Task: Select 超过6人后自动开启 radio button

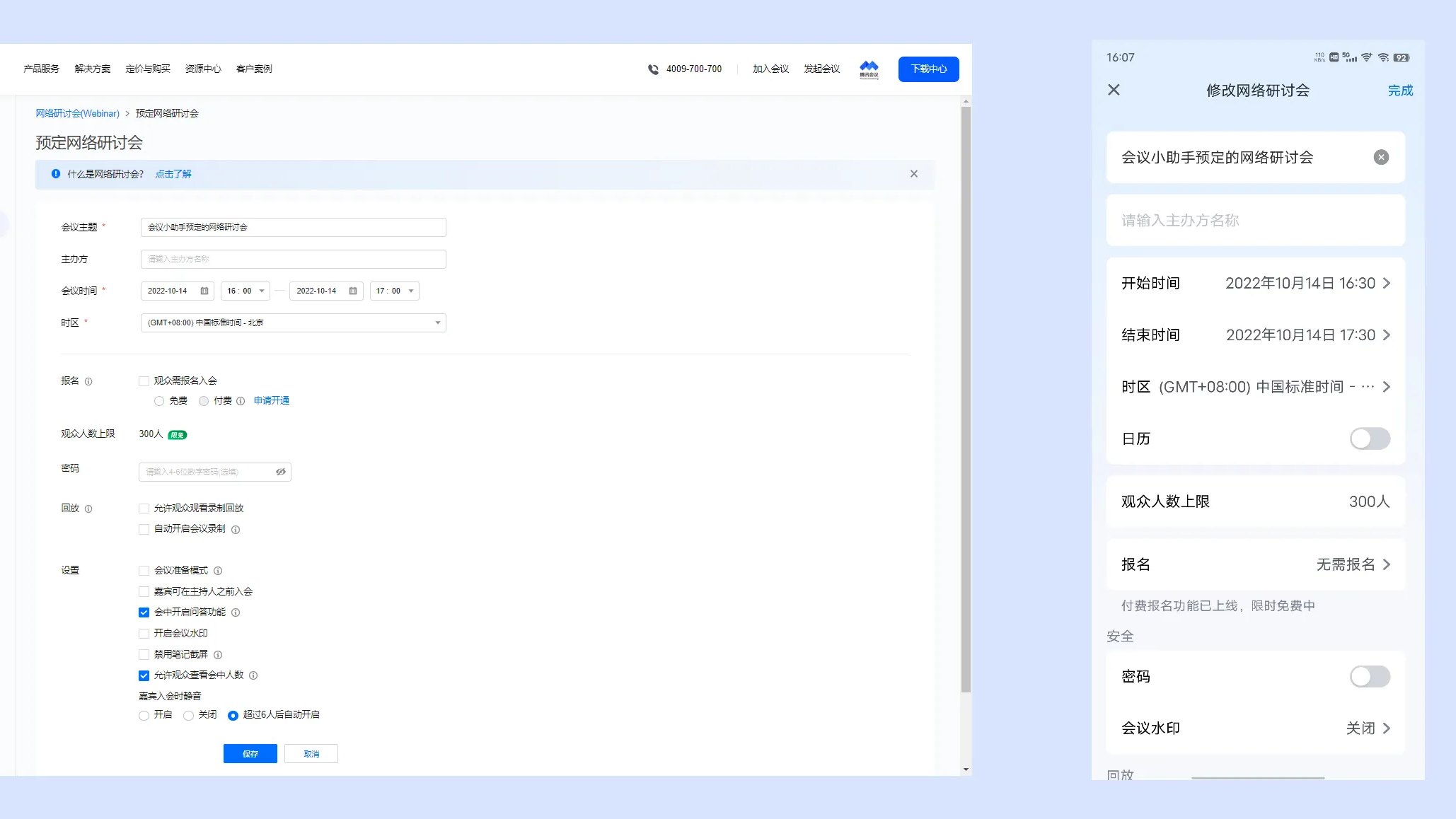Action: tap(231, 714)
